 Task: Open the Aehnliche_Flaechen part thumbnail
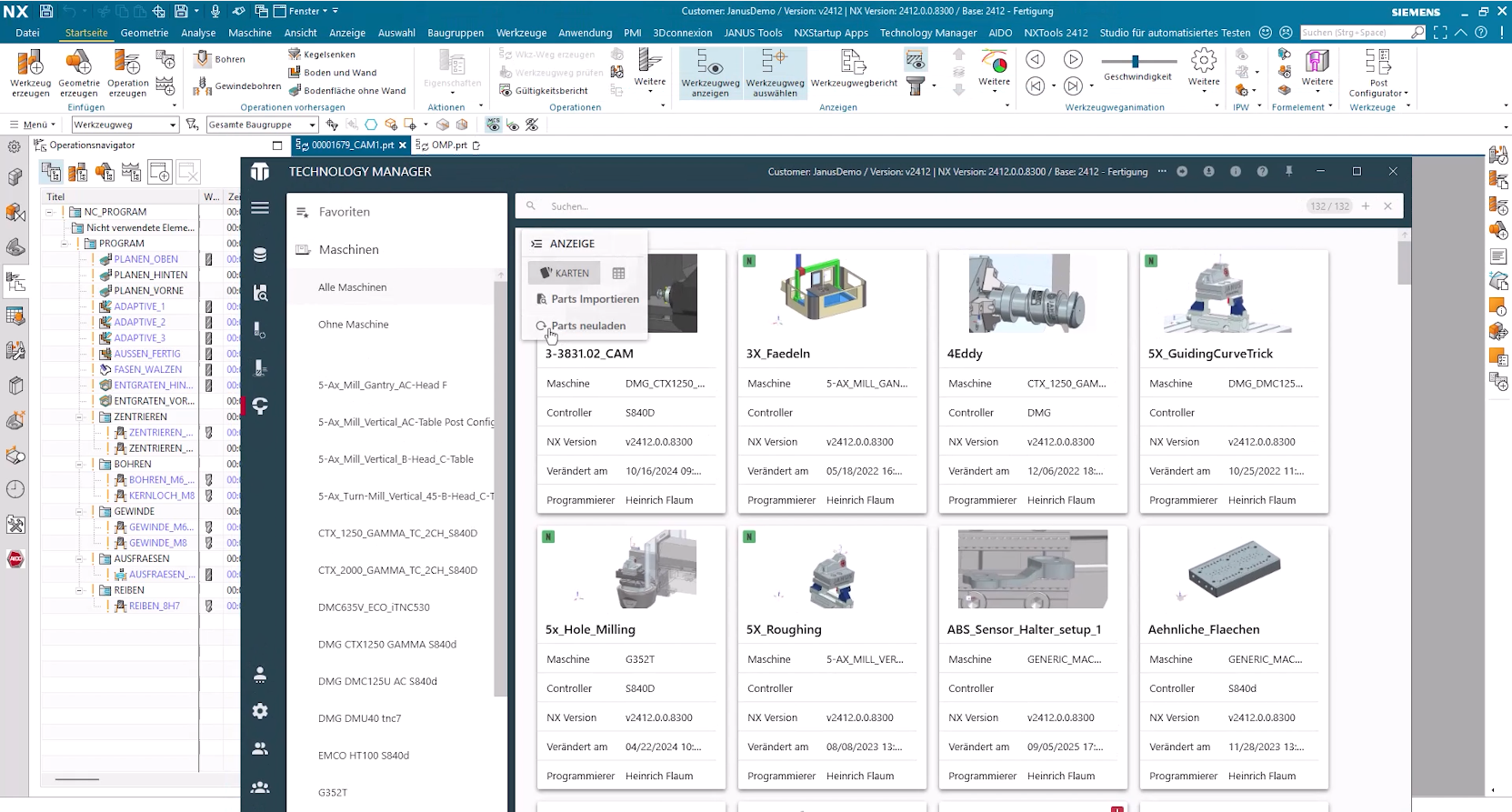pyautogui.click(x=1234, y=568)
